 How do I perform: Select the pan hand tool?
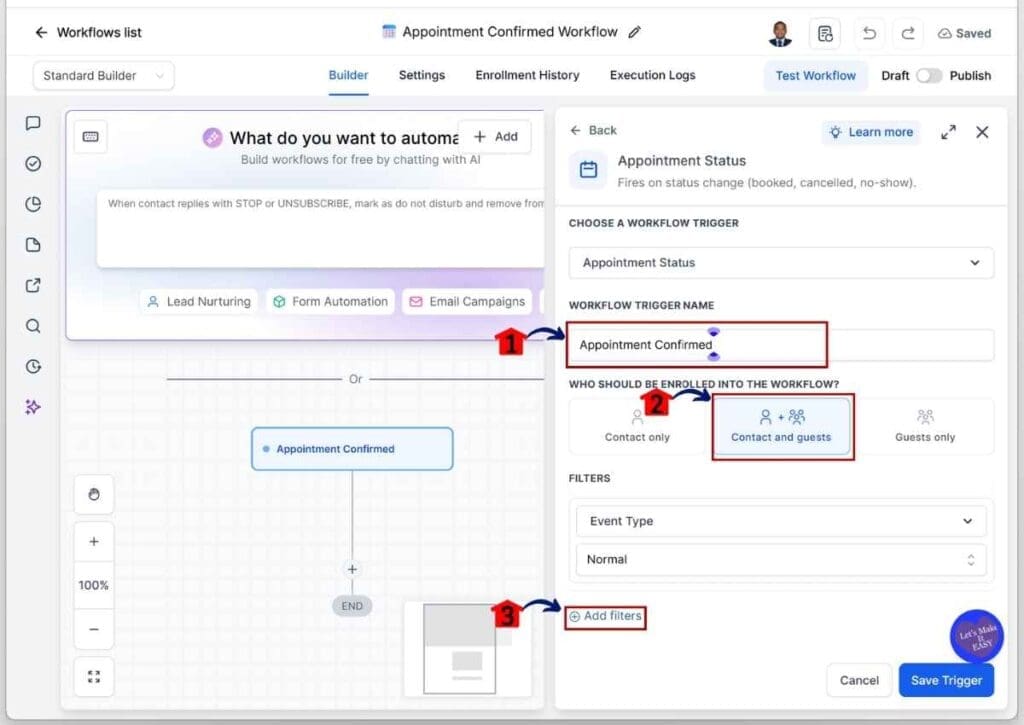pyautogui.click(x=94, y=494)
